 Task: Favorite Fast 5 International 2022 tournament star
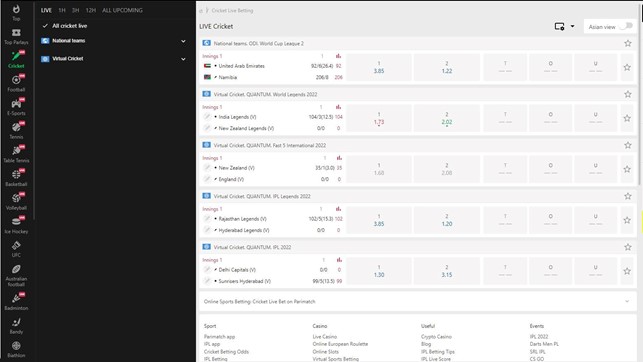click(627, 145)
